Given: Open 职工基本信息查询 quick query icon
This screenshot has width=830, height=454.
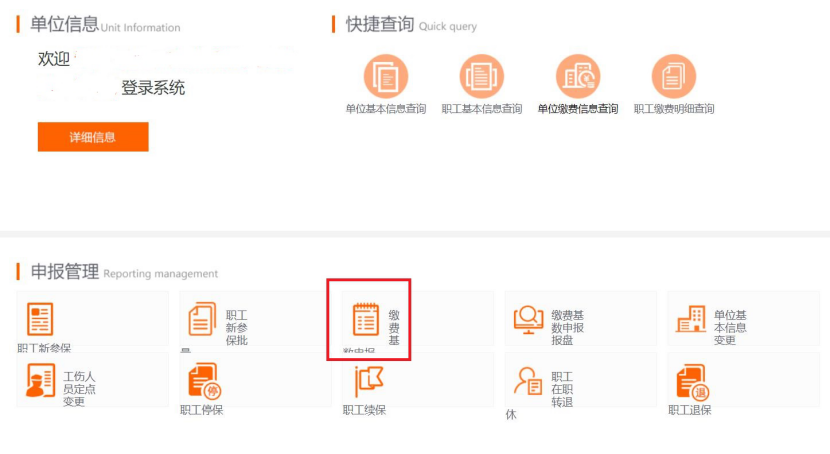Looking at the screenshot, I should [x=482, y=76].
